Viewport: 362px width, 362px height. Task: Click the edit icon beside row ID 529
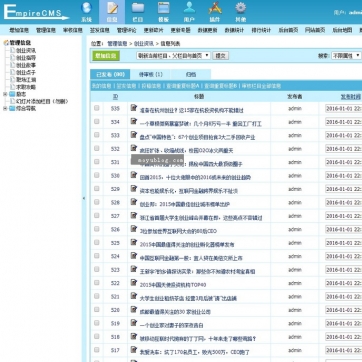coord(134,188)
